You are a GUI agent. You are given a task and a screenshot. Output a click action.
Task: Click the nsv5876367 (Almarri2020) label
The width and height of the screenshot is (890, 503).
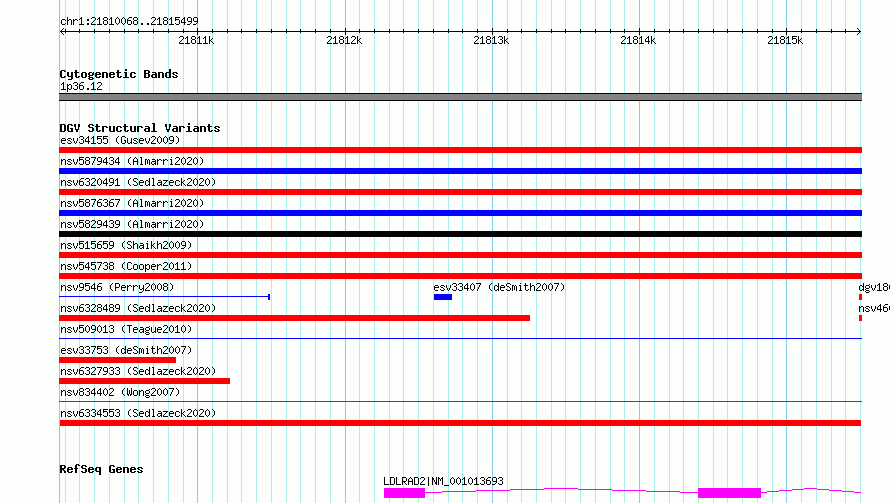point(132,203)
